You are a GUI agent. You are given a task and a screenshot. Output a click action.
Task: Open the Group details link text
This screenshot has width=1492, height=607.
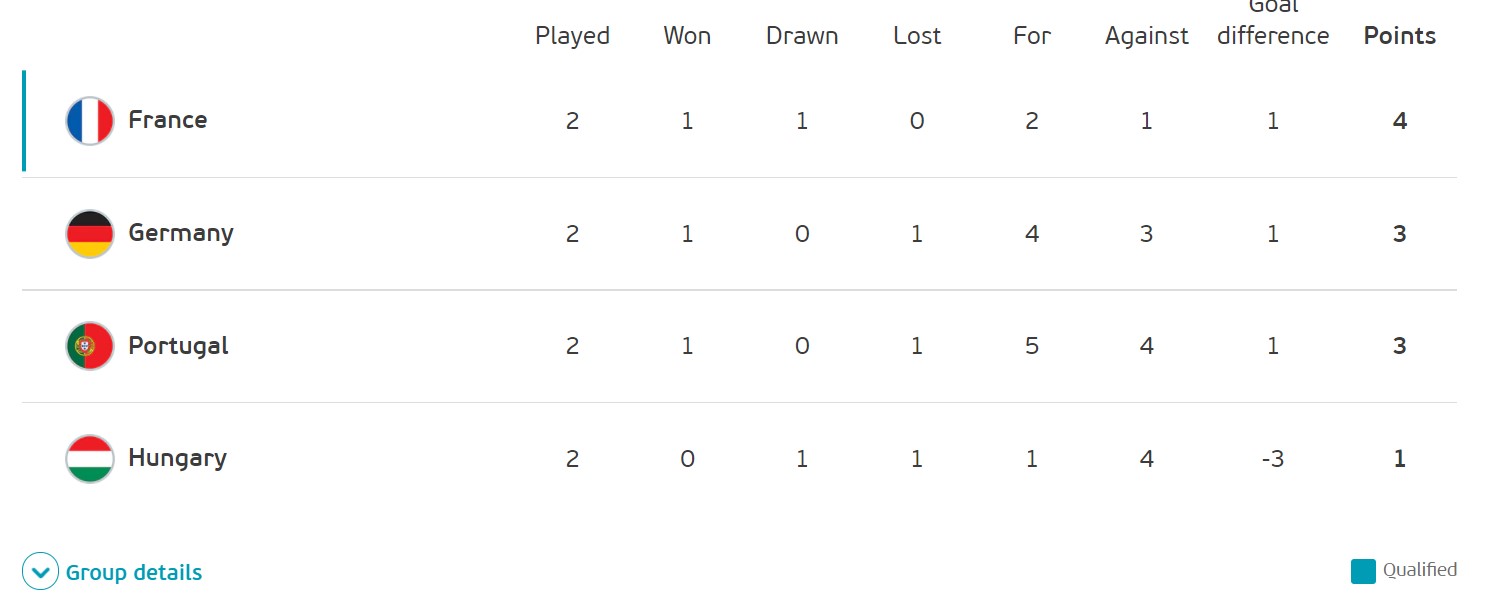coord(134,573)
